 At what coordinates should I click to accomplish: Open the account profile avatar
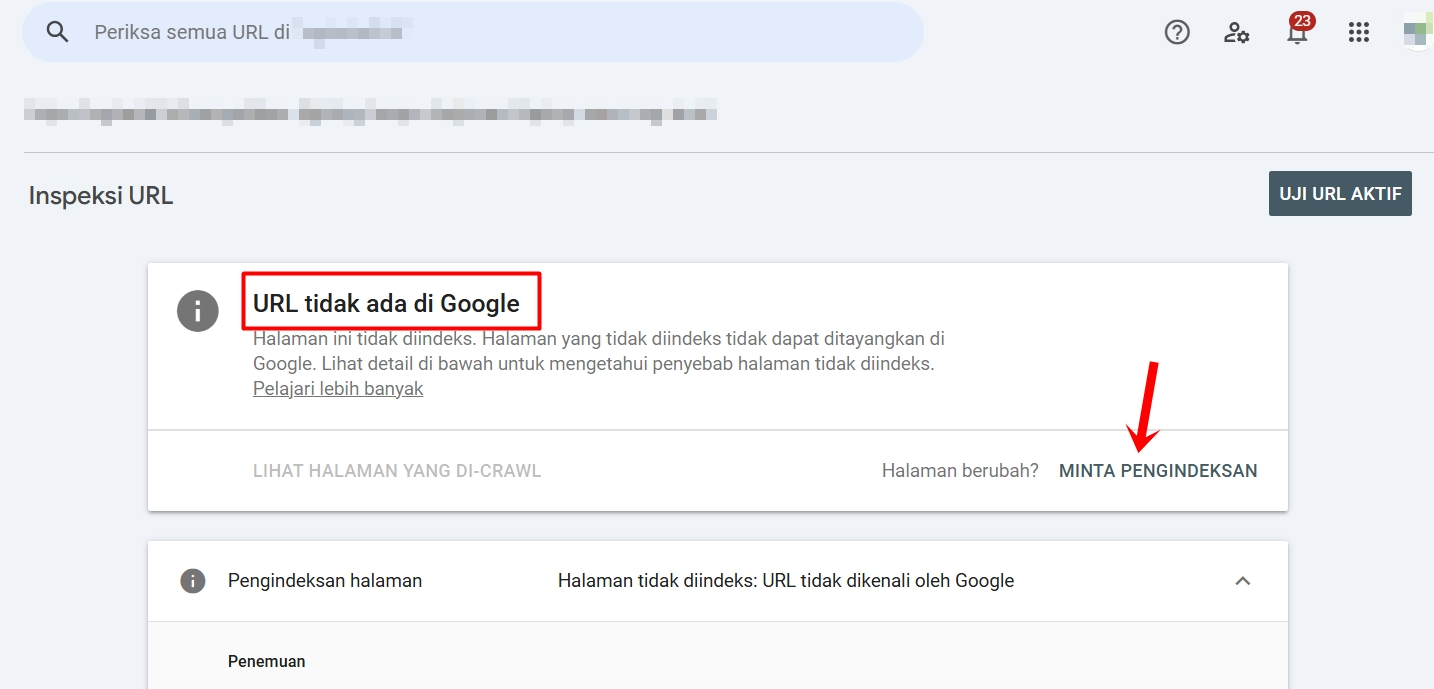1416,32
